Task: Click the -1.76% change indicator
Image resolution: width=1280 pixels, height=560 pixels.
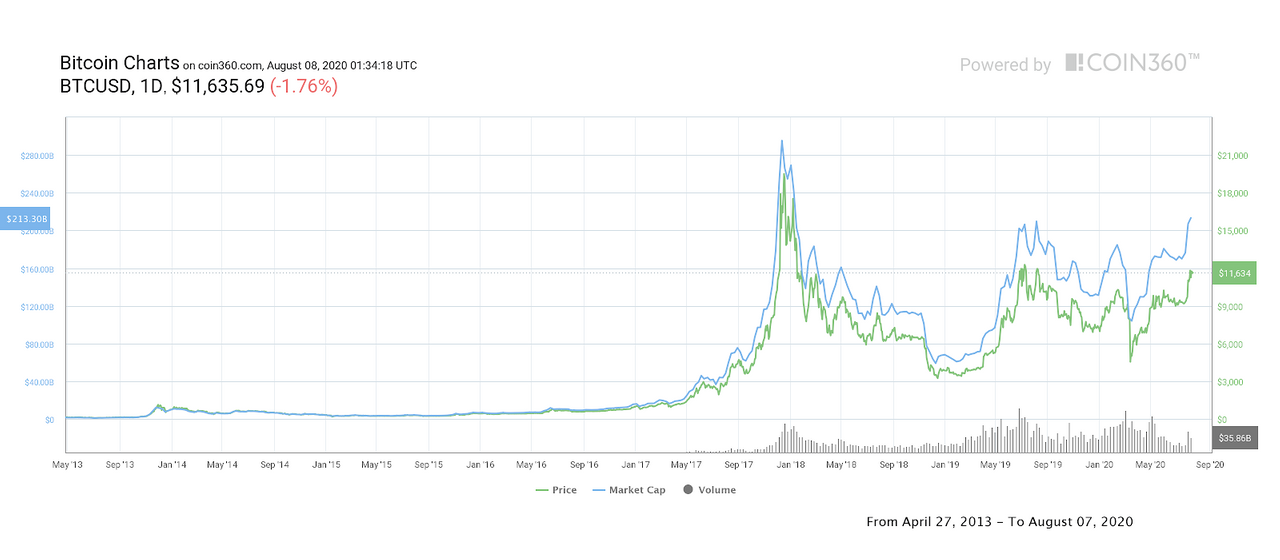Action: [x=304, y=86]
